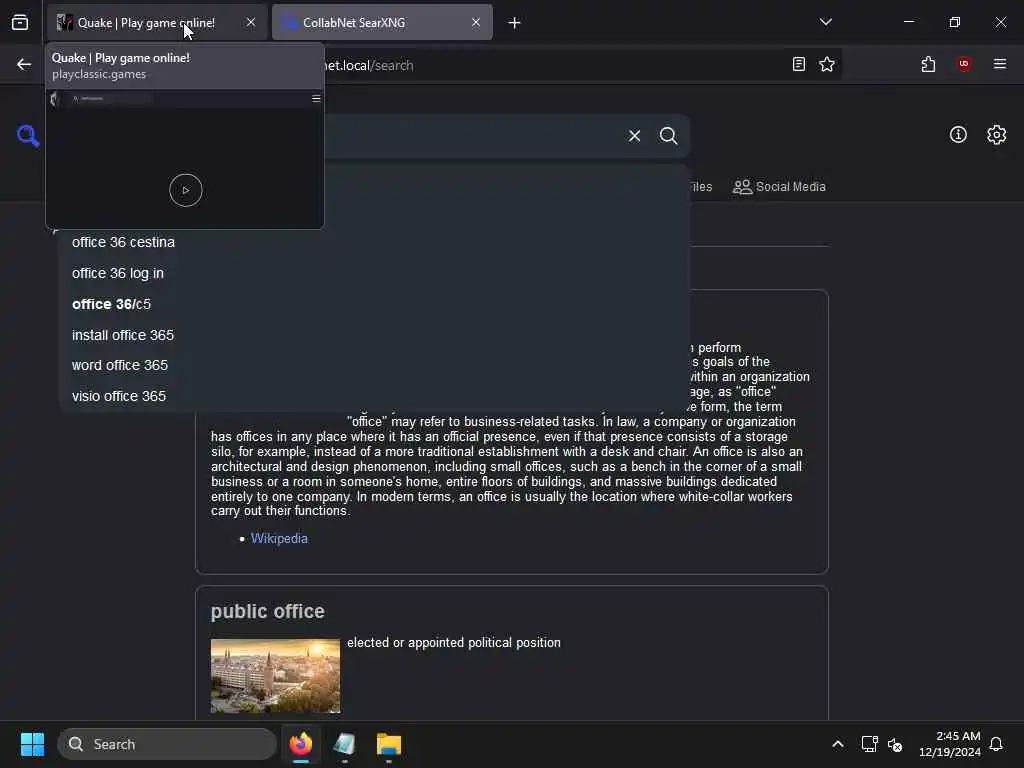Open the List all tabs dropdown
Viewport: 1024px width, 768px height.
coord(826,22)
